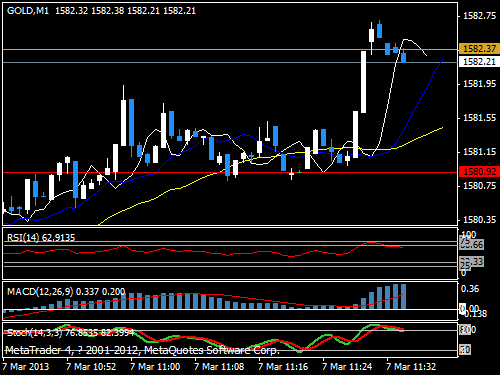
Task: Select the MACD(12,26,9) indicator label
Action: 66,292
